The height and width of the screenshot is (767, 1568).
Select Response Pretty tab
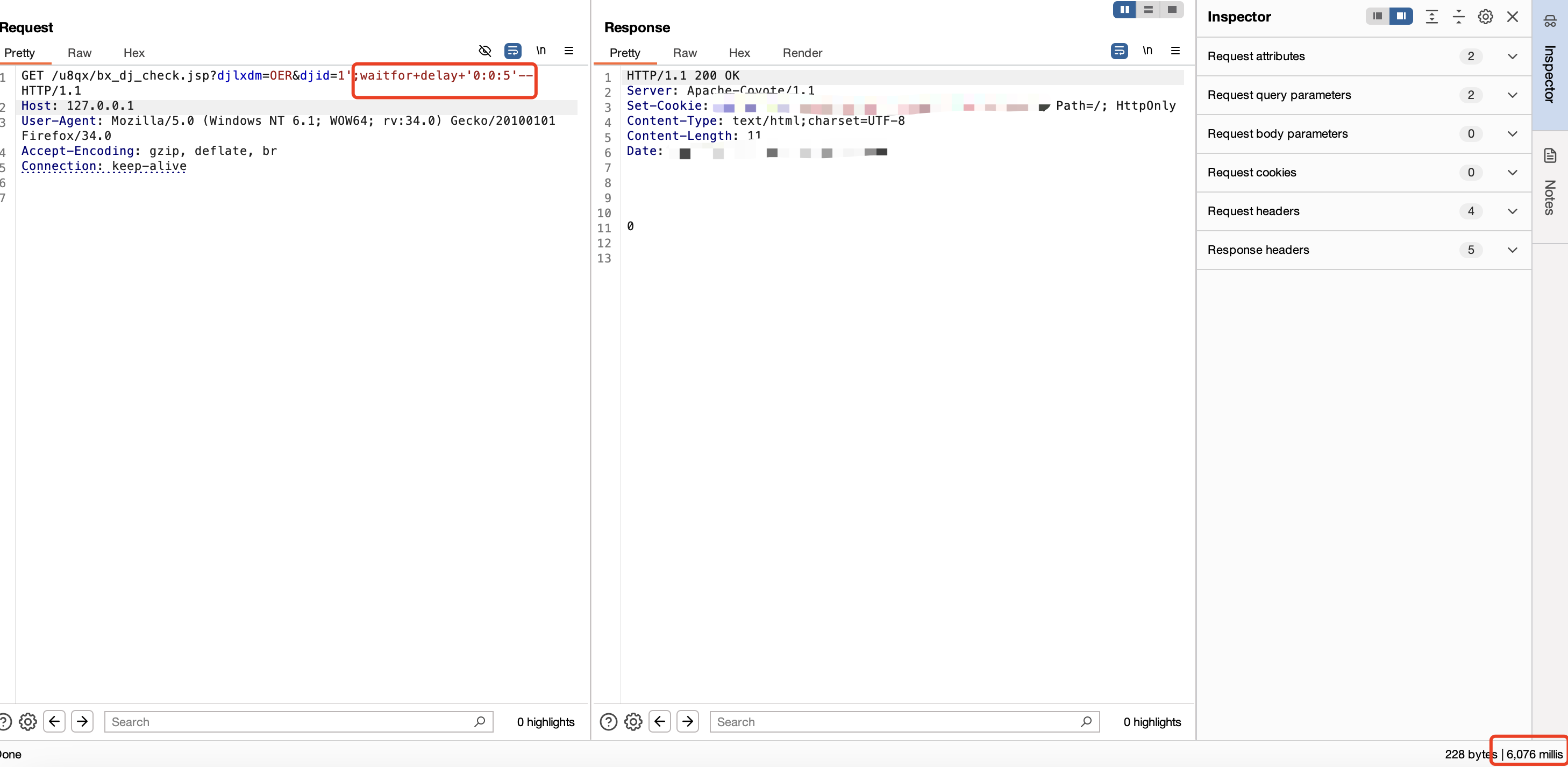pyautogui.click(x=624, y=53)
